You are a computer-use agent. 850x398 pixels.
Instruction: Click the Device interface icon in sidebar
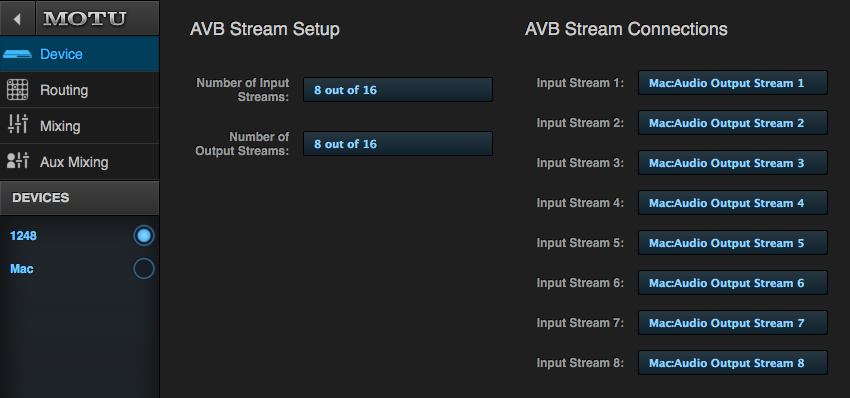point(17,54)
